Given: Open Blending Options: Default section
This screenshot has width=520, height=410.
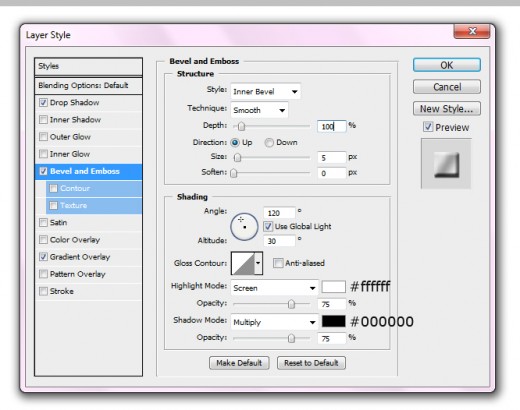Looking at the screenshot, I should [88, 85].
